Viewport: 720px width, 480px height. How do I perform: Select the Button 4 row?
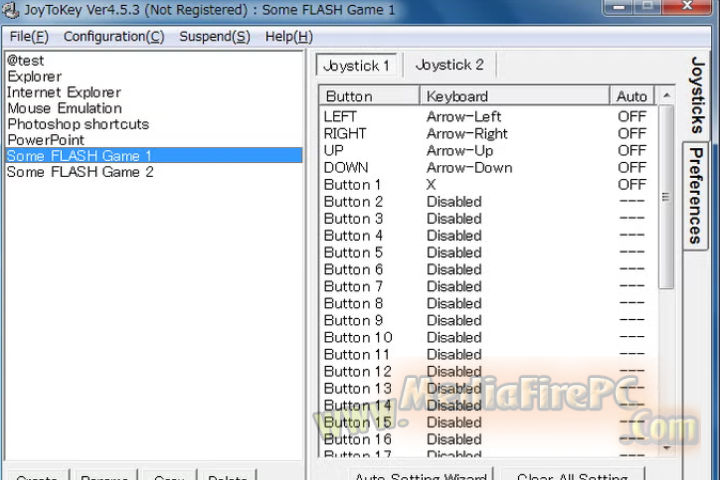click(x=489, y=236)
